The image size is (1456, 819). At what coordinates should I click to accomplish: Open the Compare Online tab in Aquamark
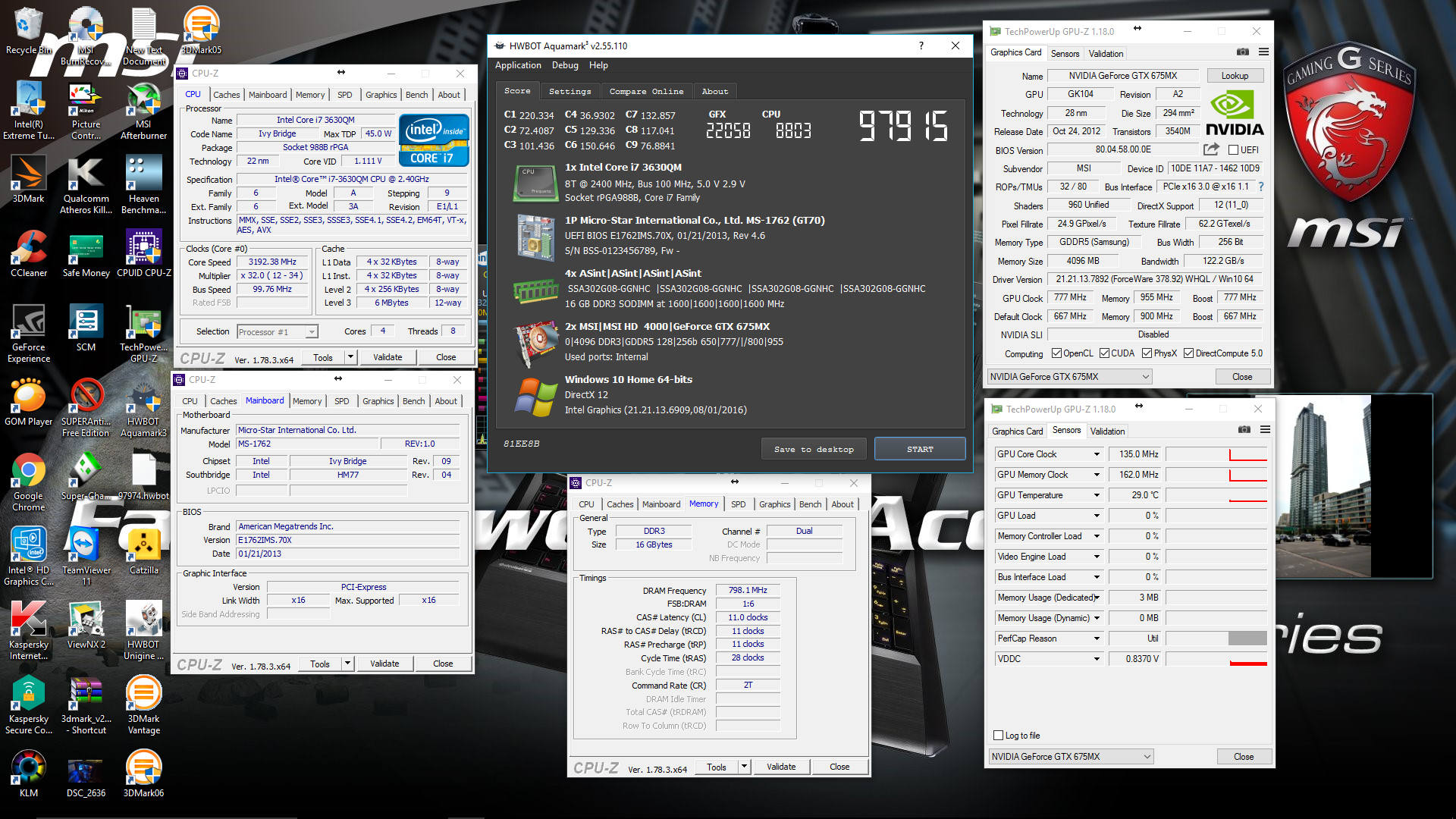pos(646,91)
